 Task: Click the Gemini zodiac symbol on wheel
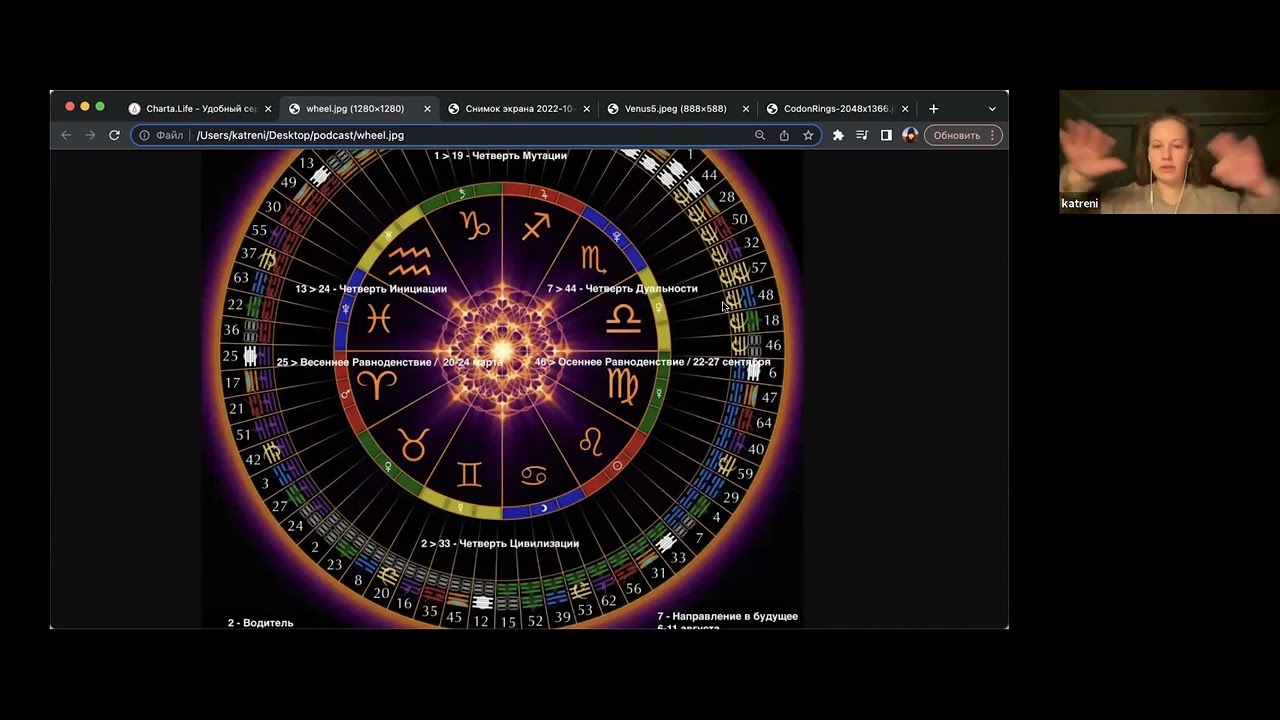pyautogui.click(x=469, y=474)
